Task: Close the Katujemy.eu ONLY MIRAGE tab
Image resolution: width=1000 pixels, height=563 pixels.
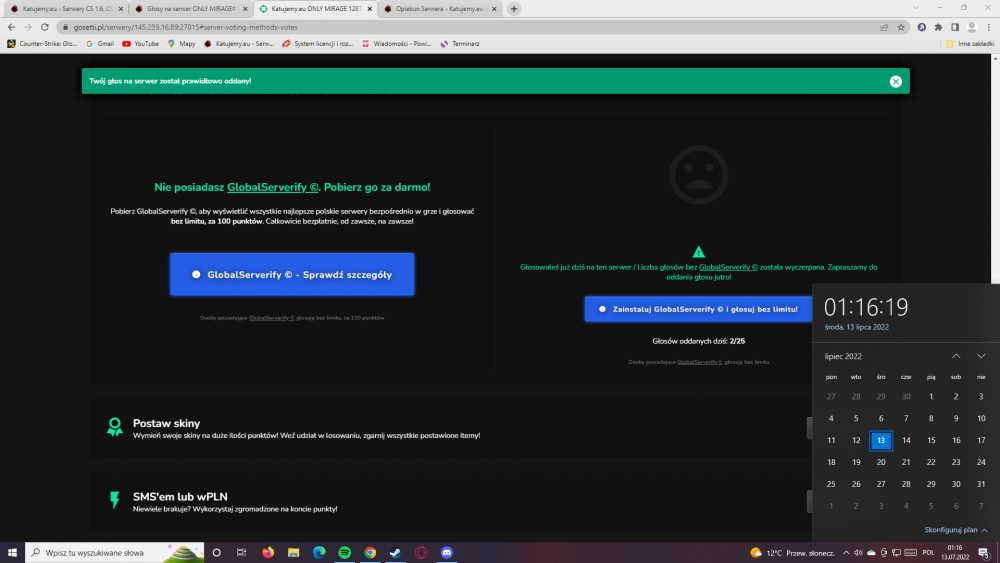Action: pos(369,9)
